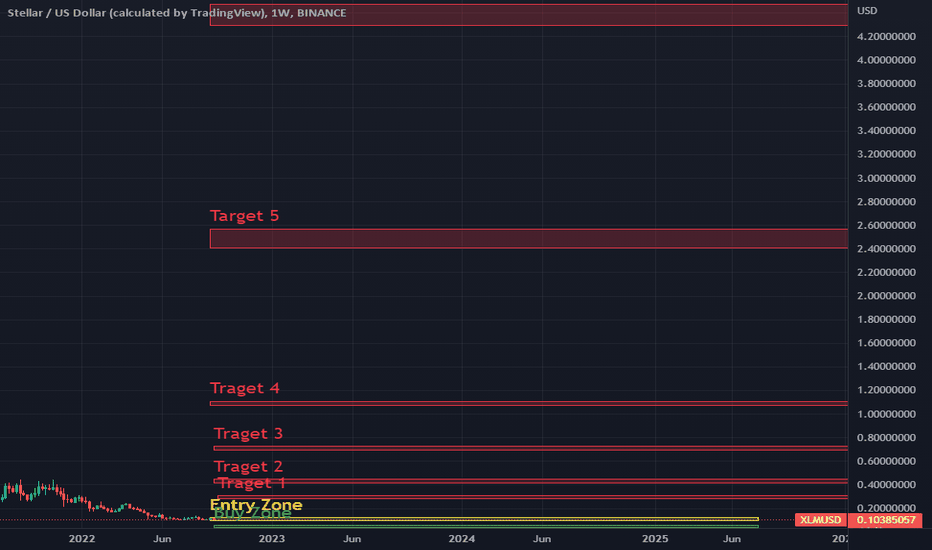Click the 2.00000000 price axis label
The width and height of the screenshot is (932, 550).
coord(886,296)
